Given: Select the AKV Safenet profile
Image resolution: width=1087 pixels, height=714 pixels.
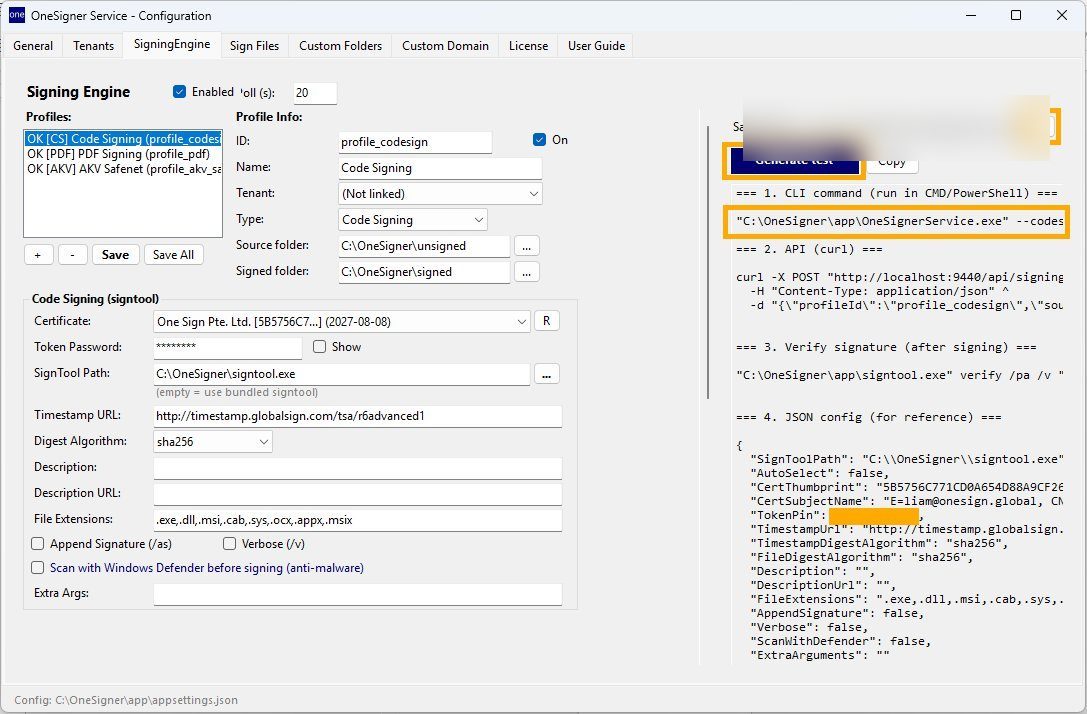Looking at the screenshot, I should pyautogui.click(x=123, y=168).
